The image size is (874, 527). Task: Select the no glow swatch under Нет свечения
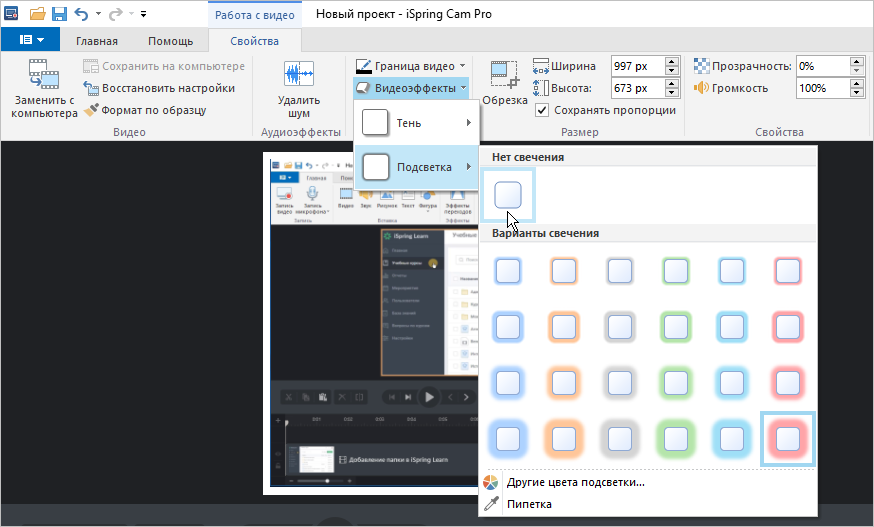508,195
